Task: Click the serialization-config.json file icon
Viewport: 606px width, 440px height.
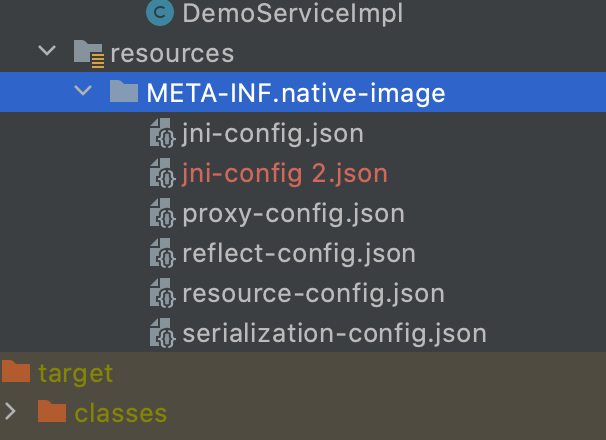Action: pyautogui.click(x=162, y=333)
